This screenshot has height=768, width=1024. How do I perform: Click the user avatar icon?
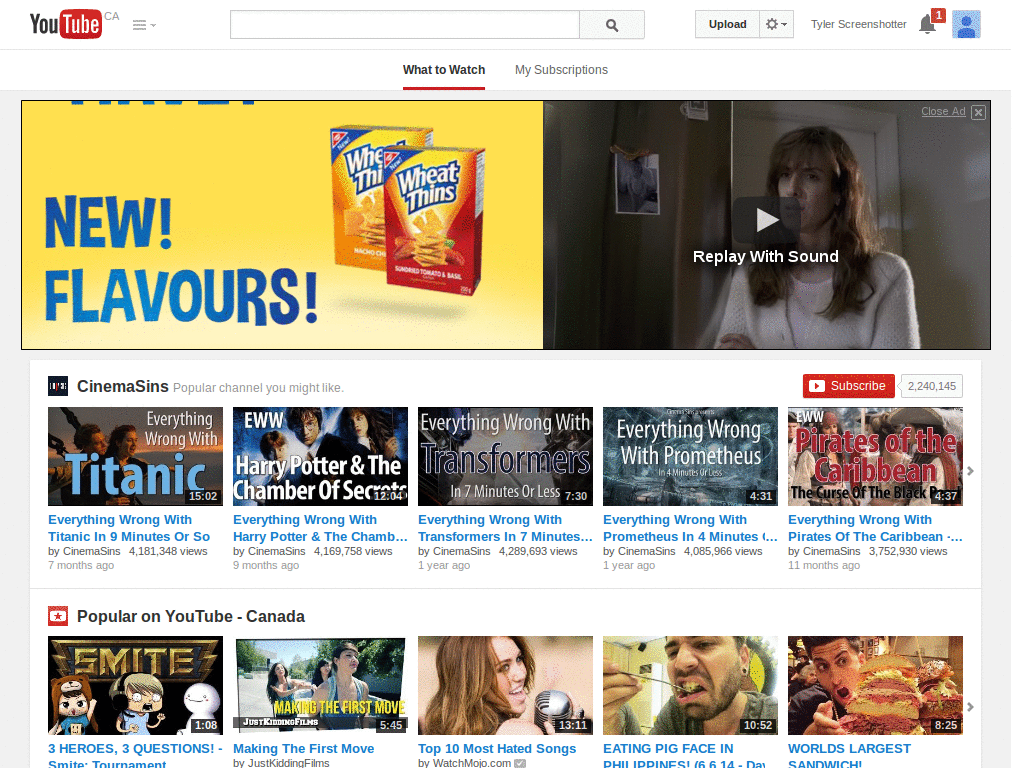[x=966, y=24]
